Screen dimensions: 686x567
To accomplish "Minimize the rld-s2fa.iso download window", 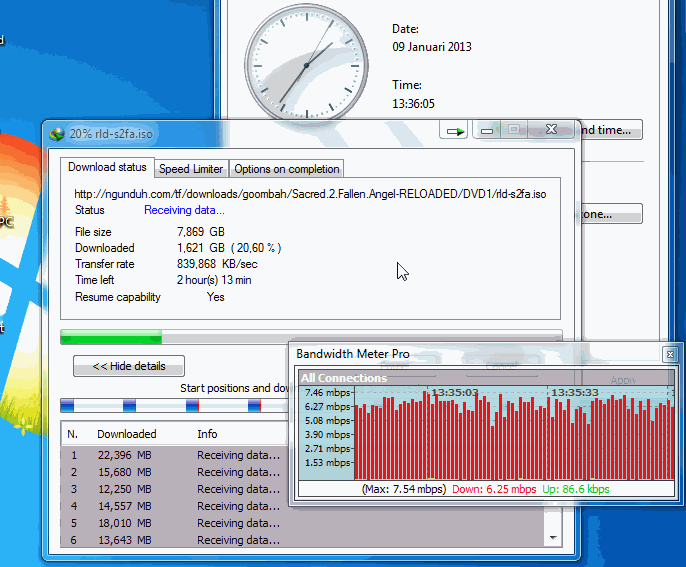I will (487, 130).
